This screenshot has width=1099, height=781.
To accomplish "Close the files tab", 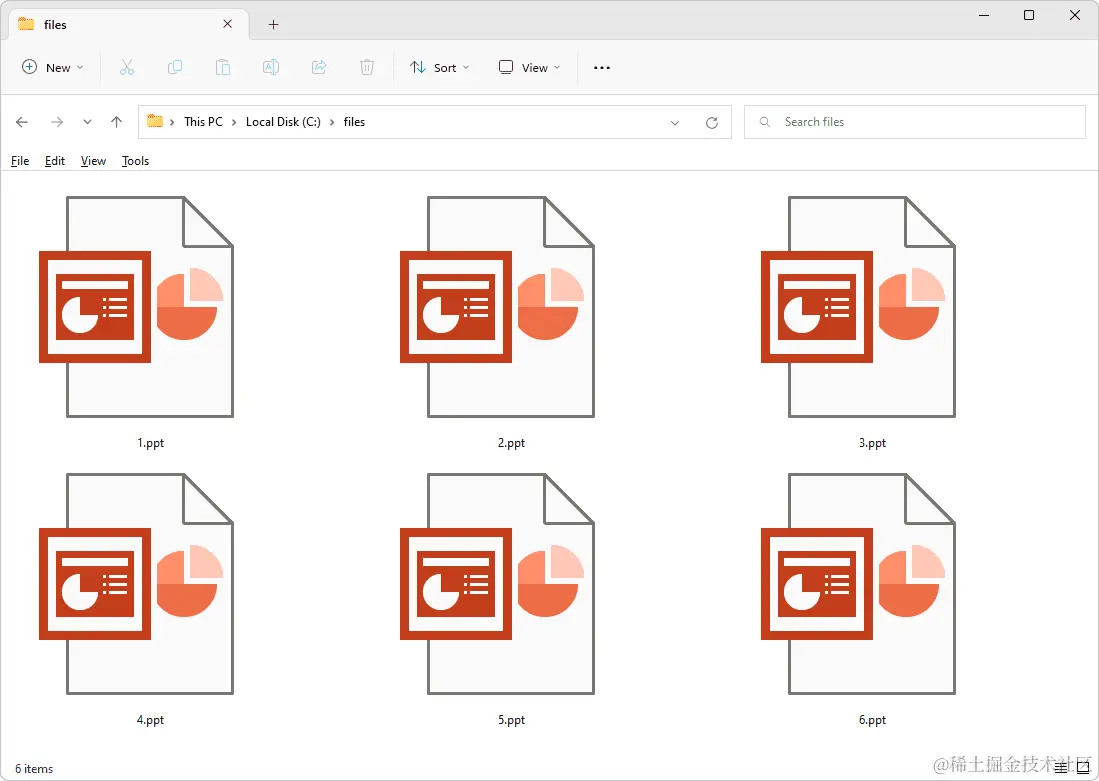I will tap(227, 24).
